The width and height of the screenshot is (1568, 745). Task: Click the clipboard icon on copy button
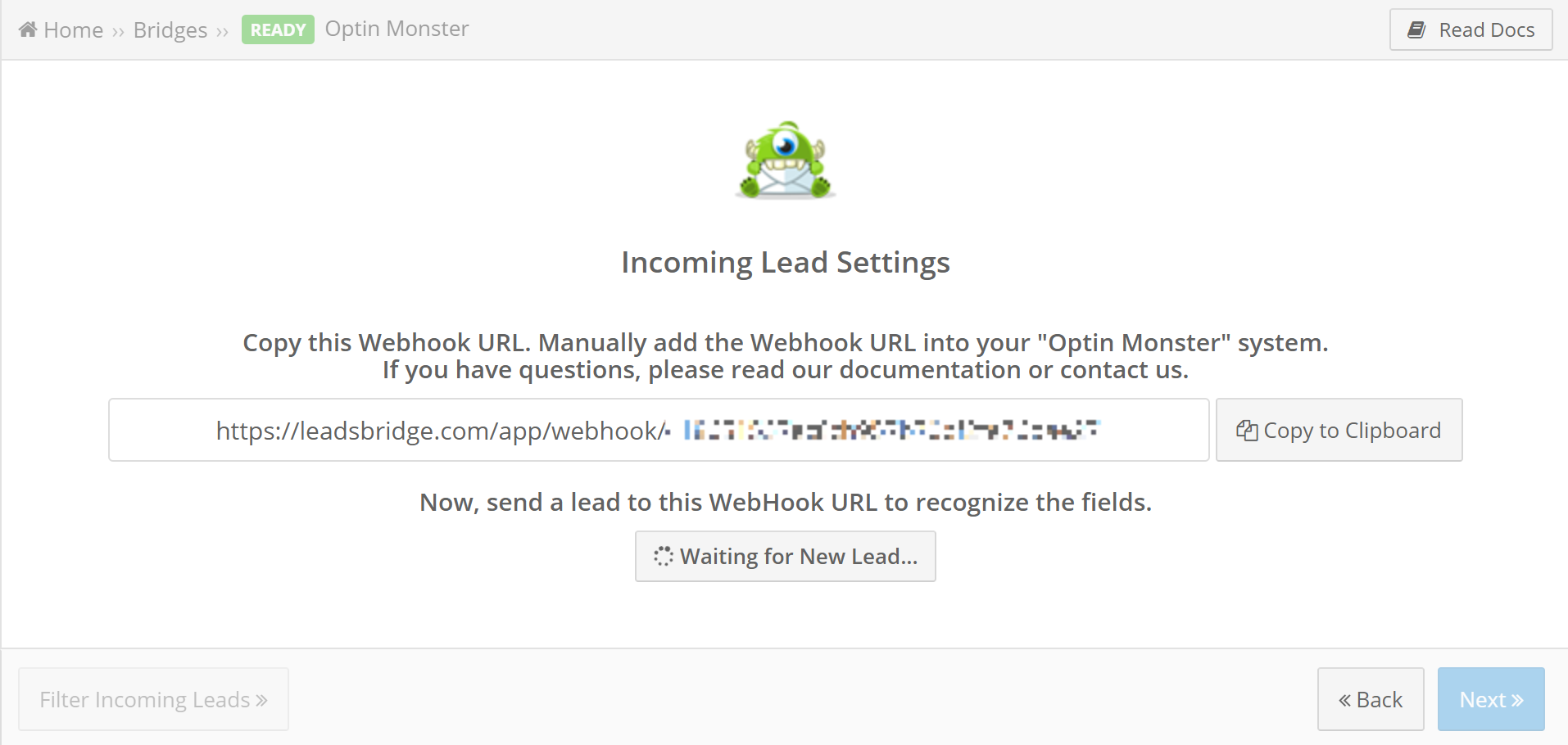(x=1247, y=431)
